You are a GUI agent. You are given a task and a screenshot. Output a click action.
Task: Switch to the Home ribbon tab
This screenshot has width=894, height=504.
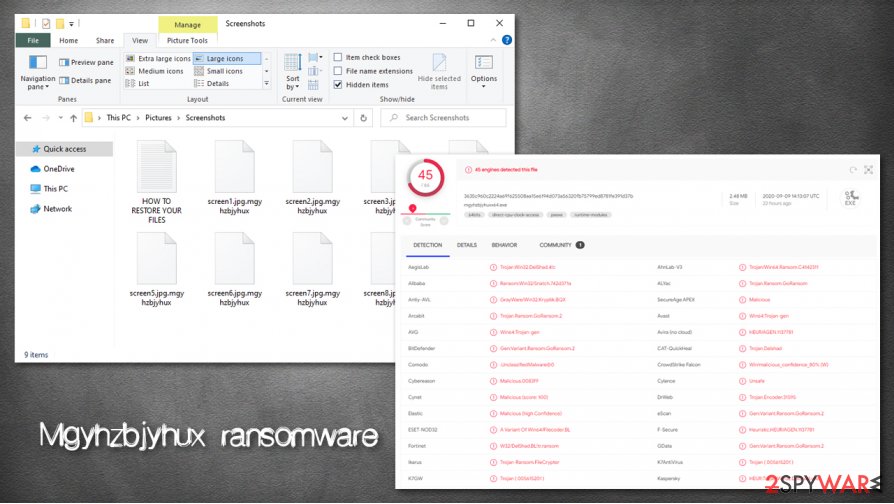pos(68,40)
